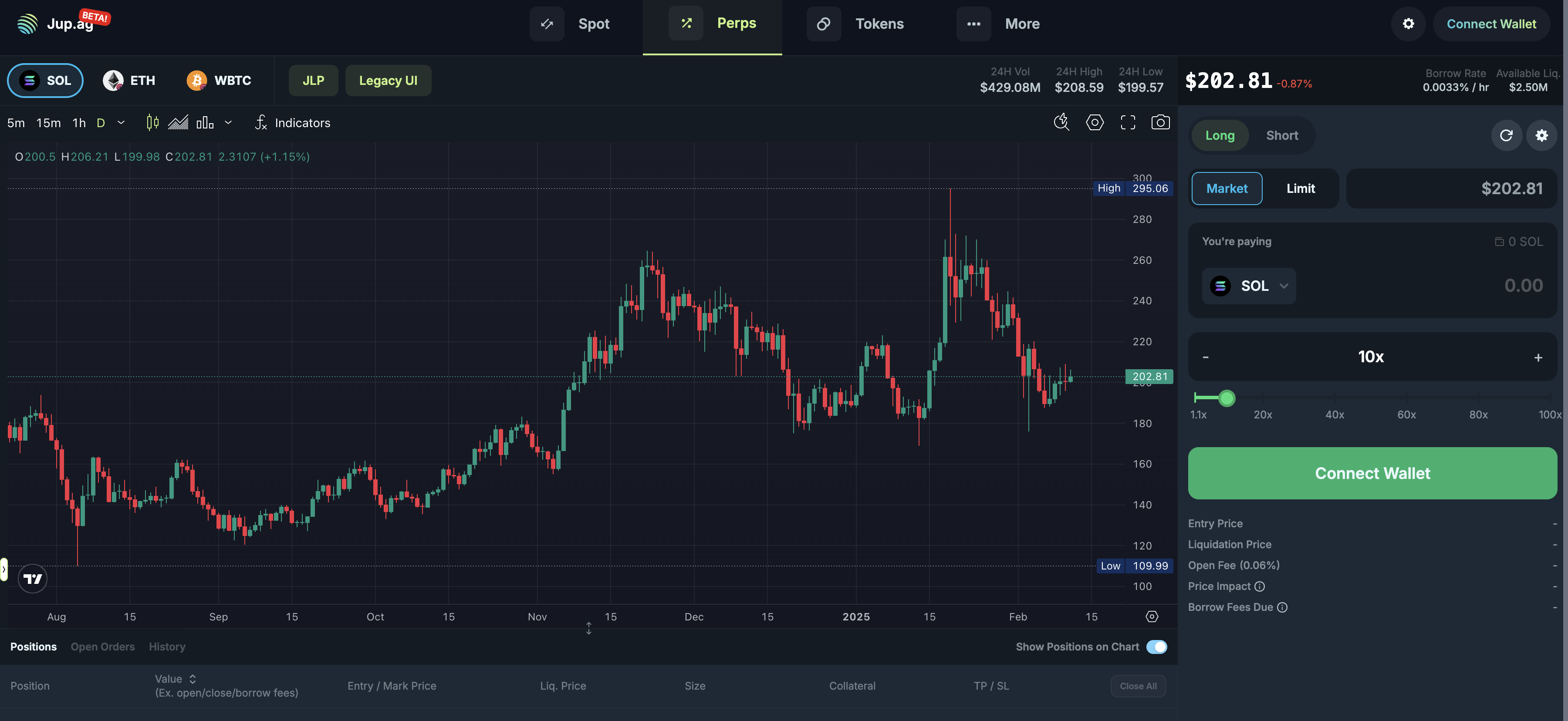Toggle Show Positions on Chart switch
Viewport: 1568px width, 721px height.
tap(1156, 647)
